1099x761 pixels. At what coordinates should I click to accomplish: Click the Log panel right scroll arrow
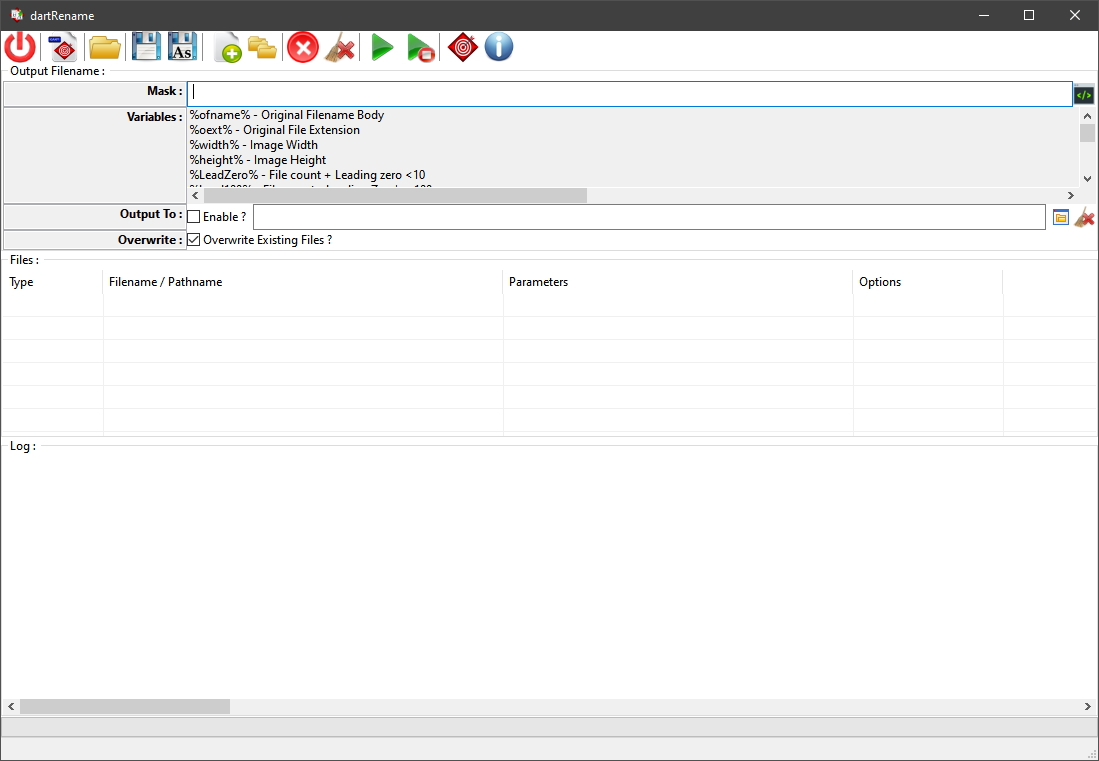pos(1088,706)
